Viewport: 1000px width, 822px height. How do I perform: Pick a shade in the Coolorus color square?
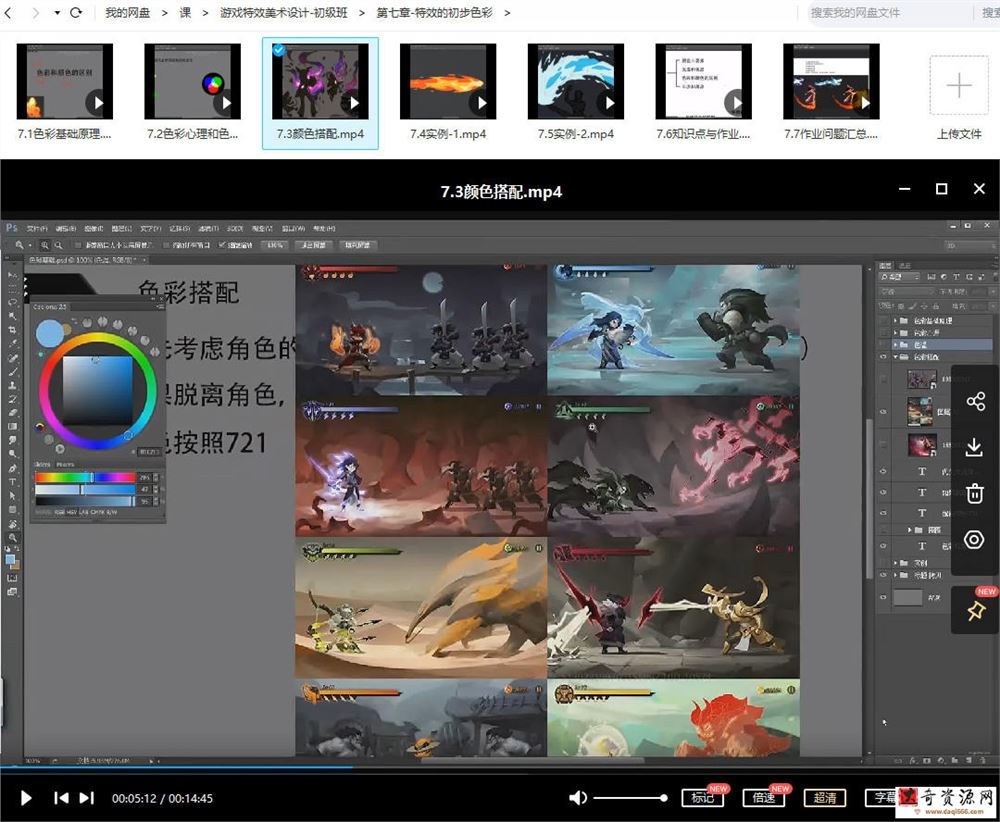click(97, 390)
